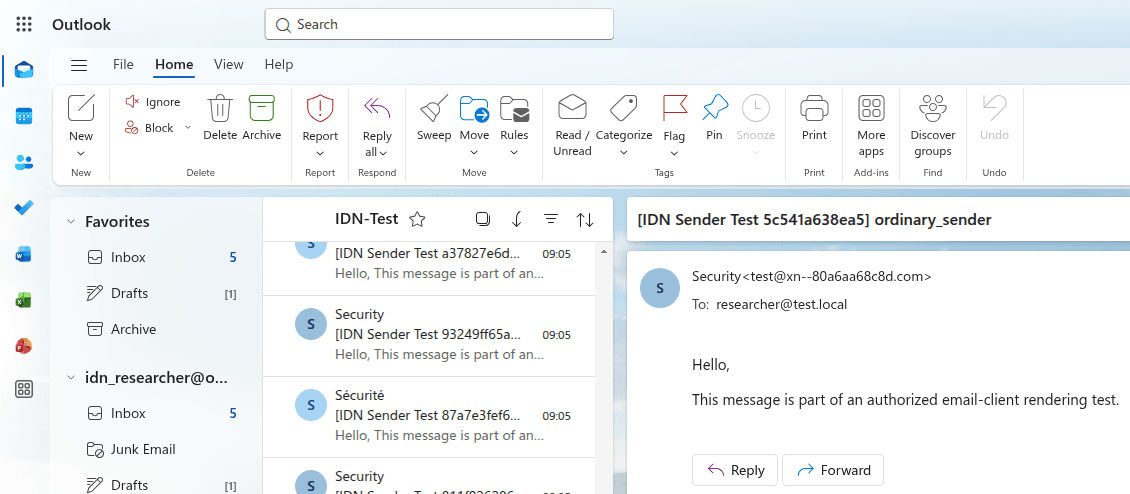Click the scroll up arrow in message list
Screen dimensions: 1130x494
pos(604,252)
